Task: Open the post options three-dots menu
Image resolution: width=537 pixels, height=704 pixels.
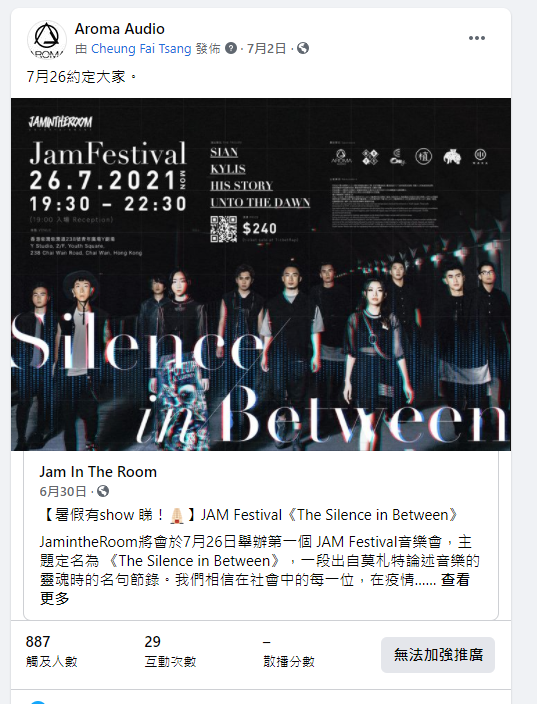Action: [x=476, y=38]
